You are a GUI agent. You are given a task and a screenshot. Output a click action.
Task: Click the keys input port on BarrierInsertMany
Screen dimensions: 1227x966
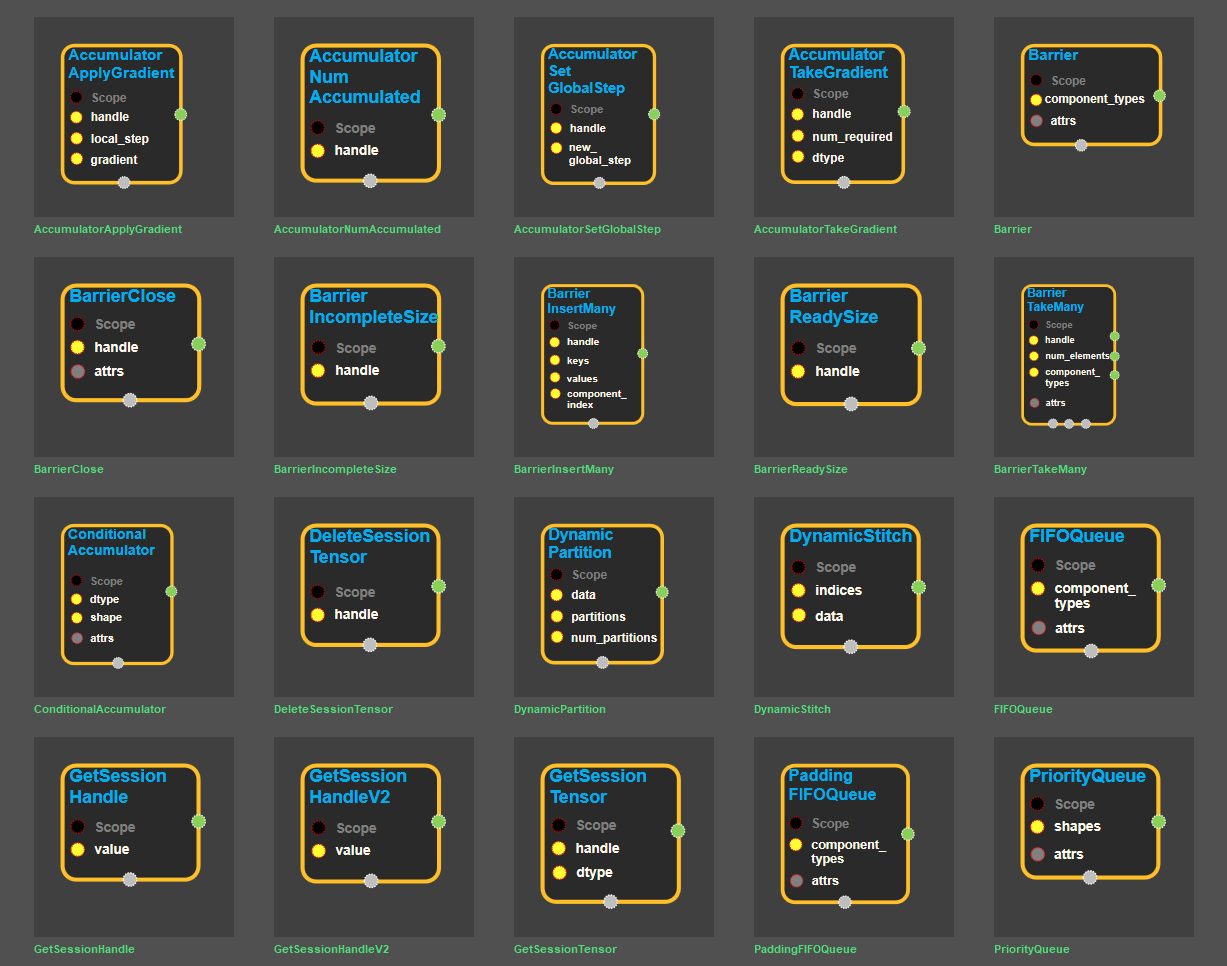pos(555,360)
